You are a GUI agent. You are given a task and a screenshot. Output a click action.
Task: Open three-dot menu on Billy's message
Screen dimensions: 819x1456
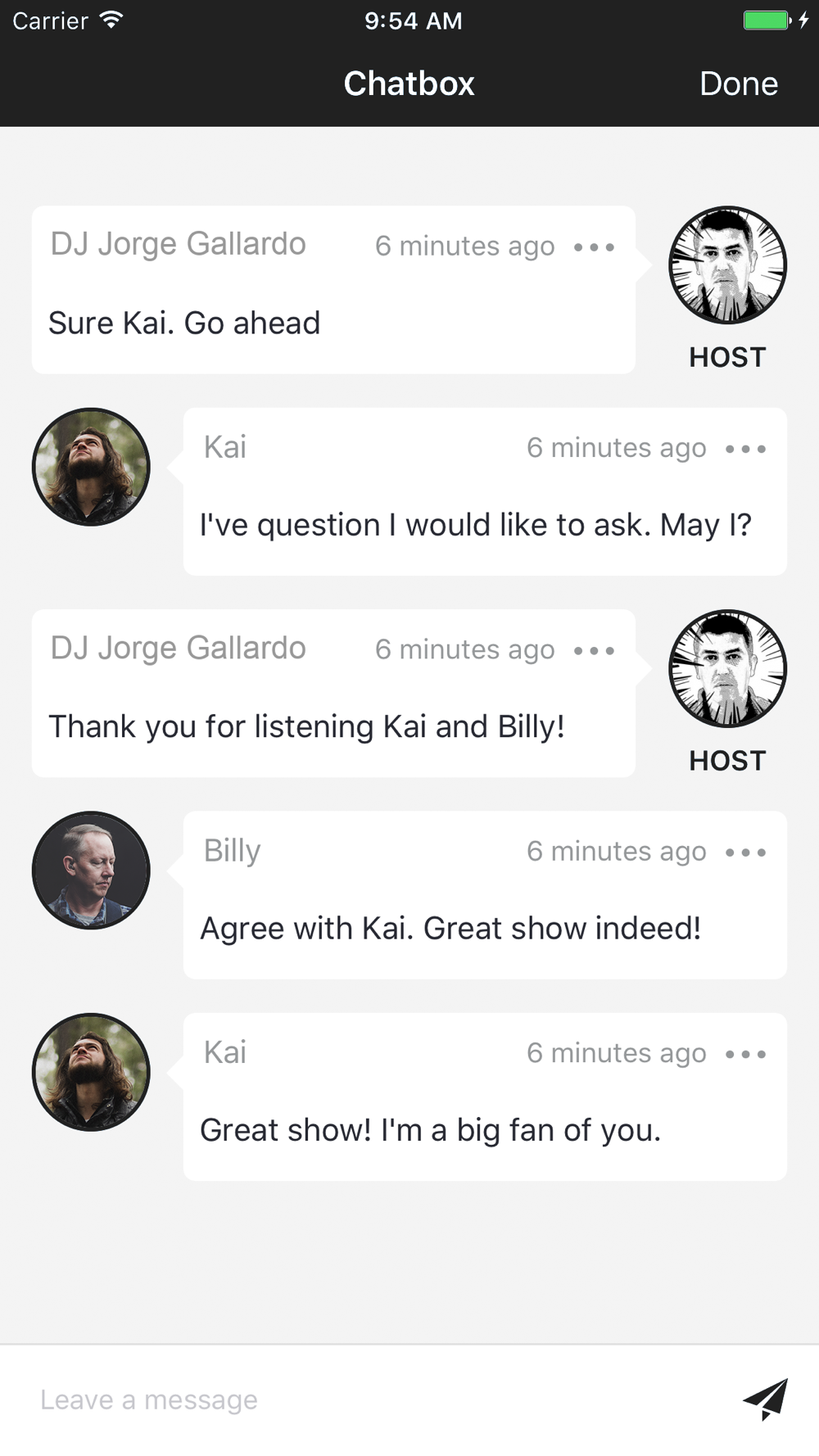point(745,852)
